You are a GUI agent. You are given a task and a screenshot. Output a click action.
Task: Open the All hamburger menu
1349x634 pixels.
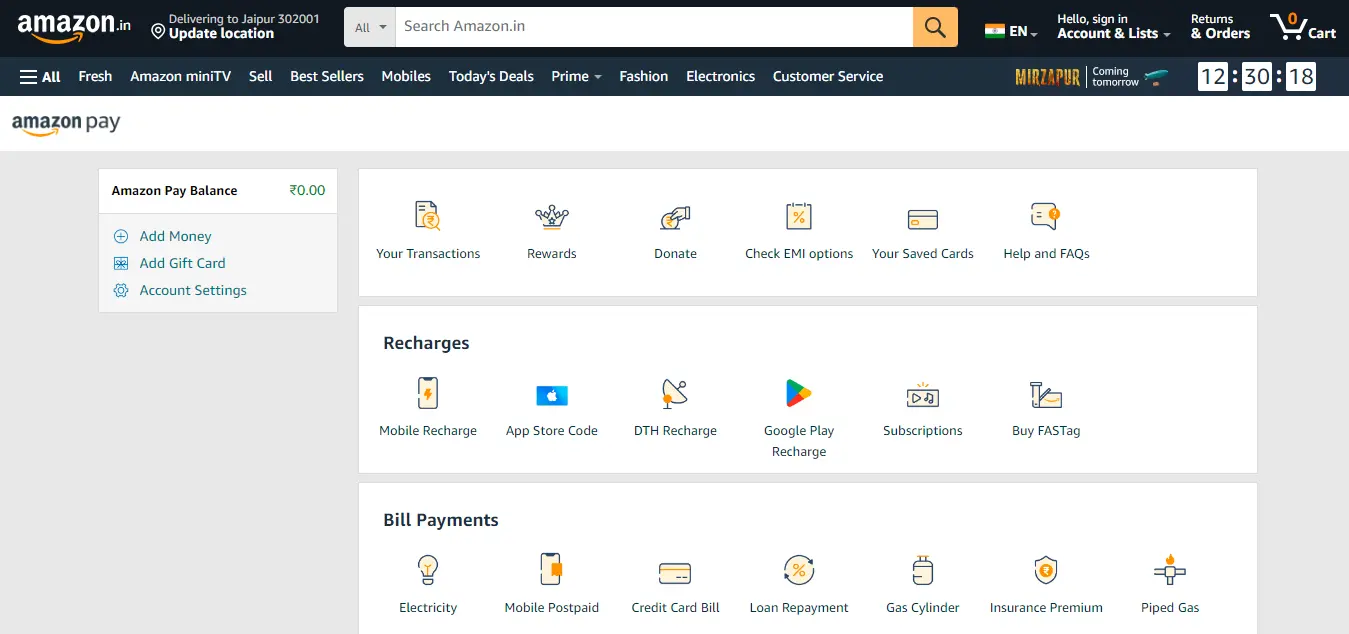40,76
